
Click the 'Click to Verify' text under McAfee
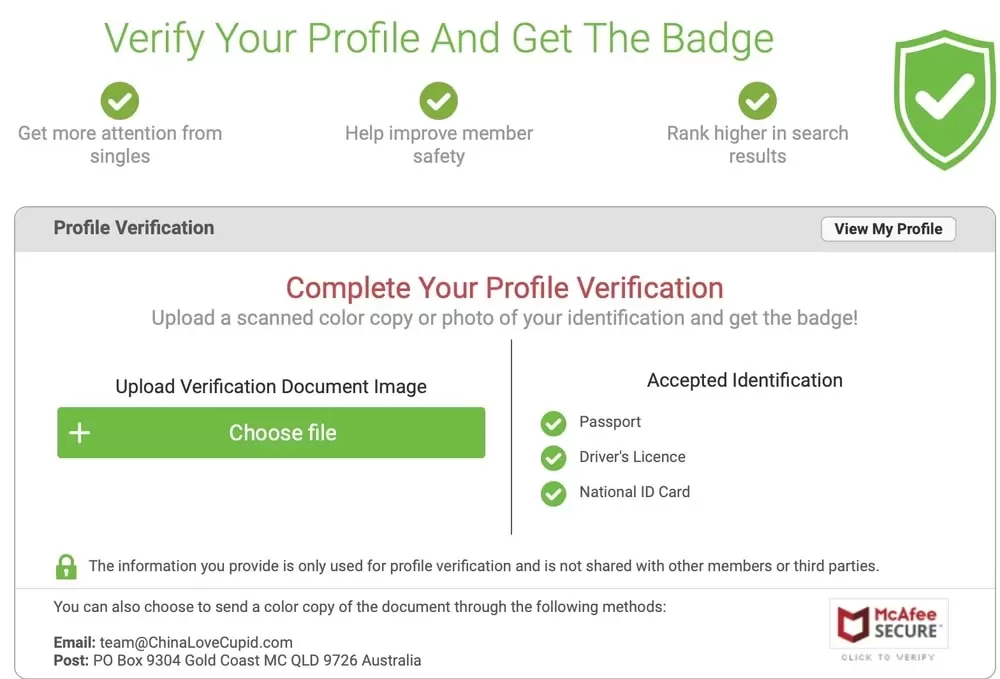pyautogui.click(x=888, y=657)
